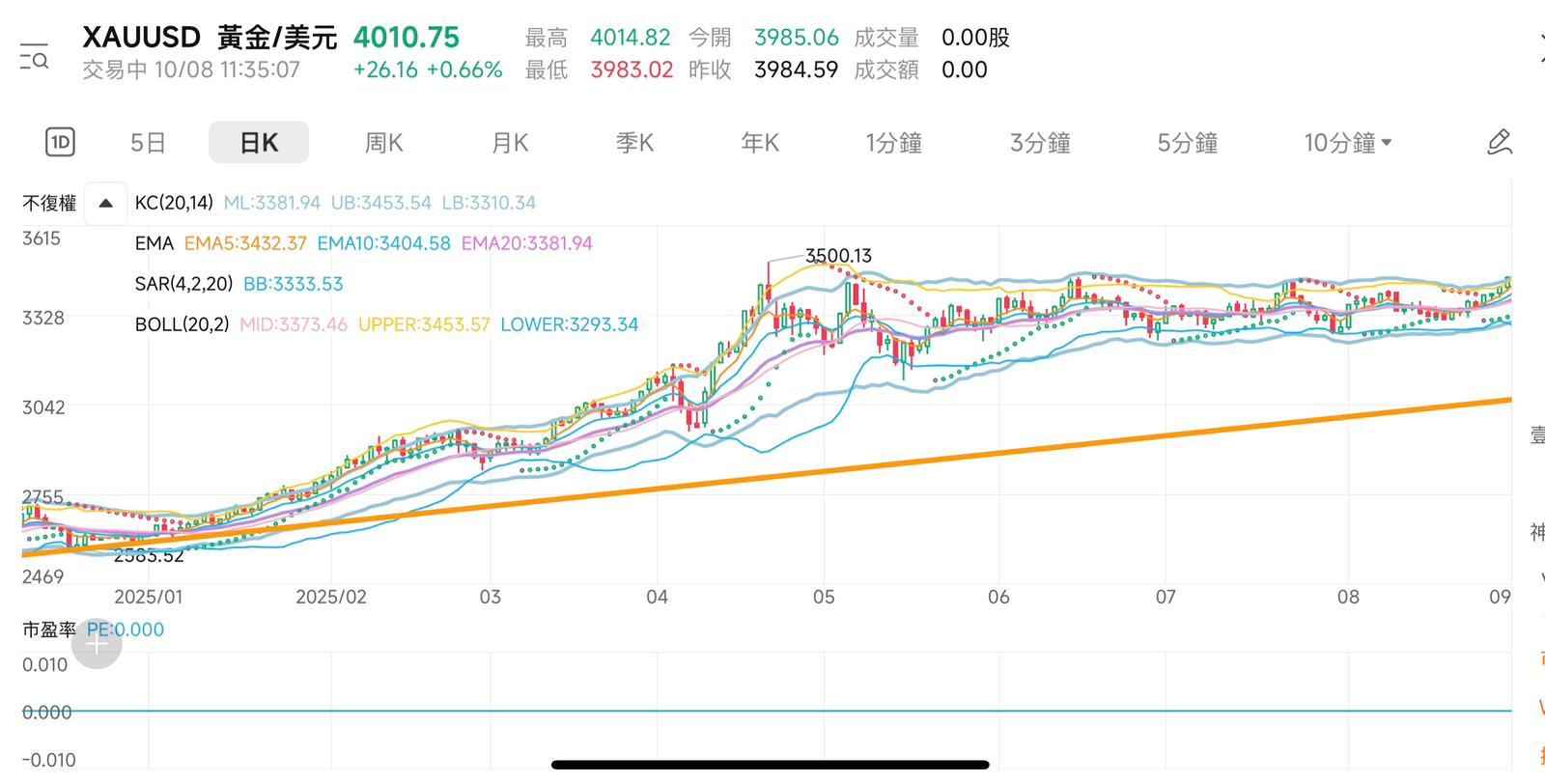The height and width of the screenshot is (784, 1545).
Task: Tap the 1D chart period icon
Action: [x=60, y=143]
